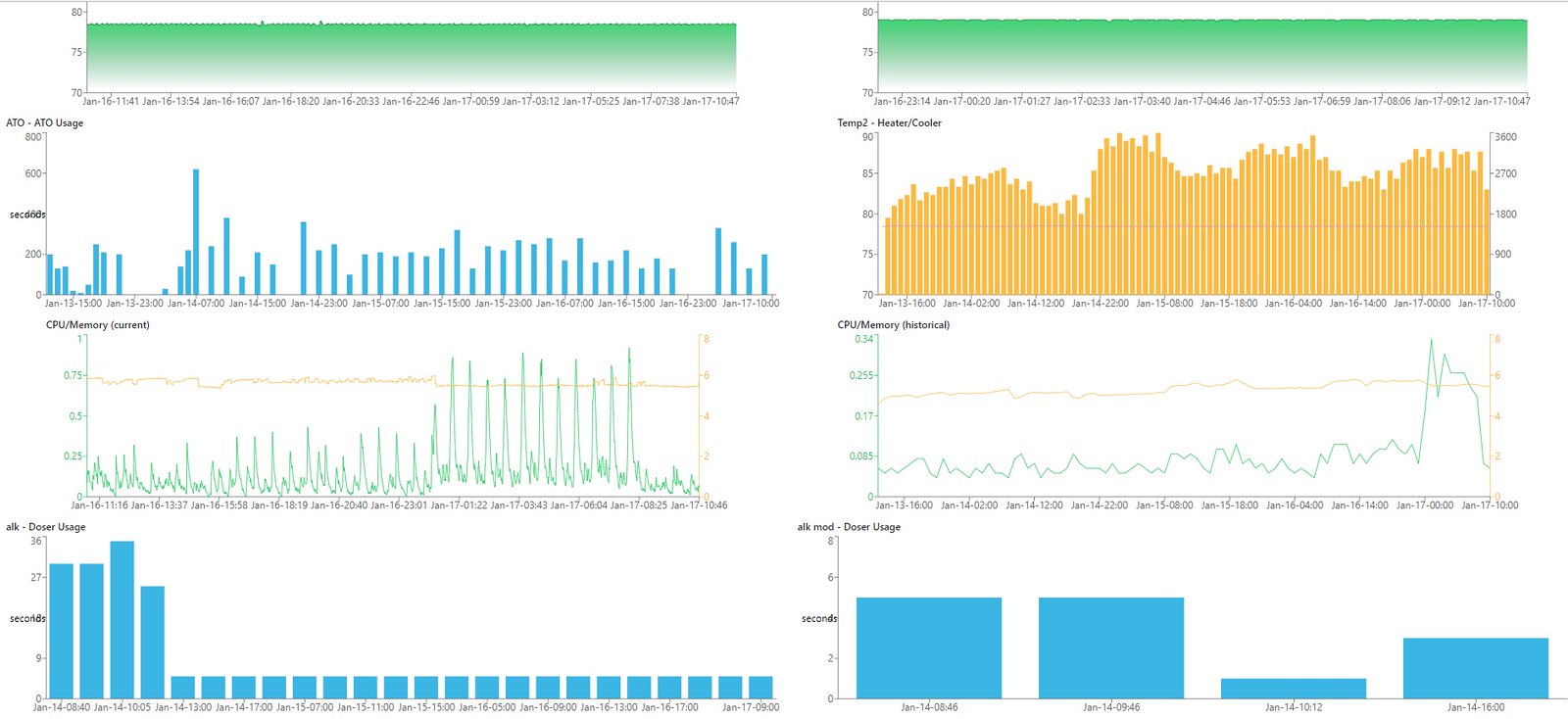Select the 'ATO - ATO Usage' chart title
Screen dimensions: 1568x719
point(45,122)
